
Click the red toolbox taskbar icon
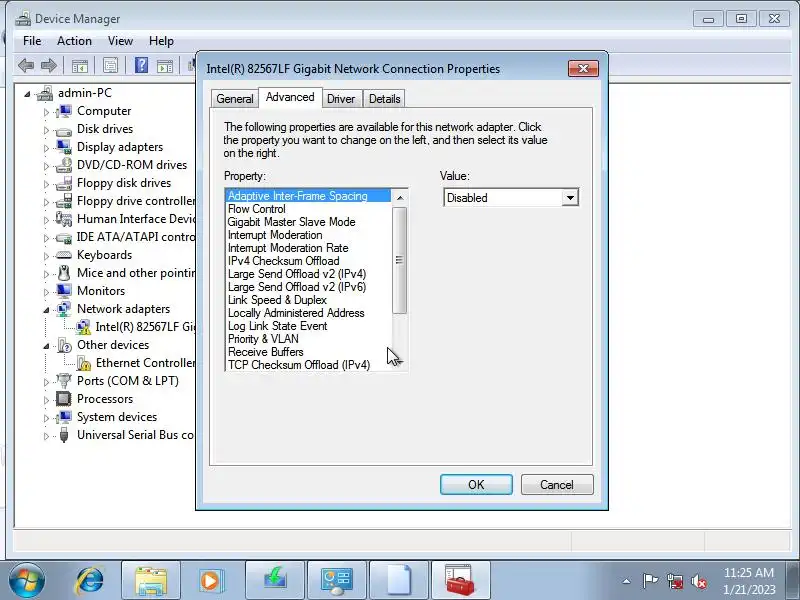click(x=460, y=581)
